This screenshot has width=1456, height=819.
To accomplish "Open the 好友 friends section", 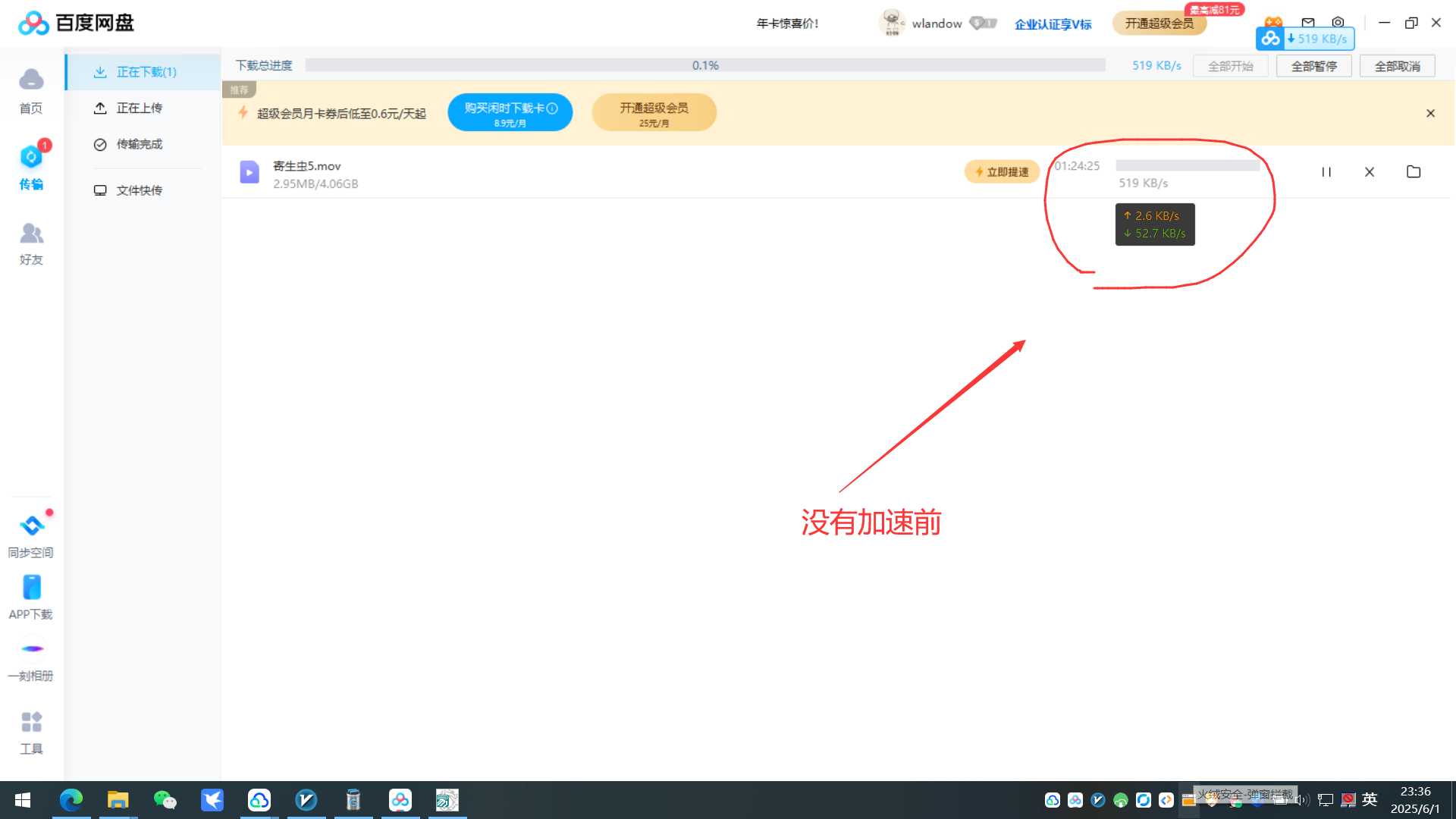I will click(31, 243).
